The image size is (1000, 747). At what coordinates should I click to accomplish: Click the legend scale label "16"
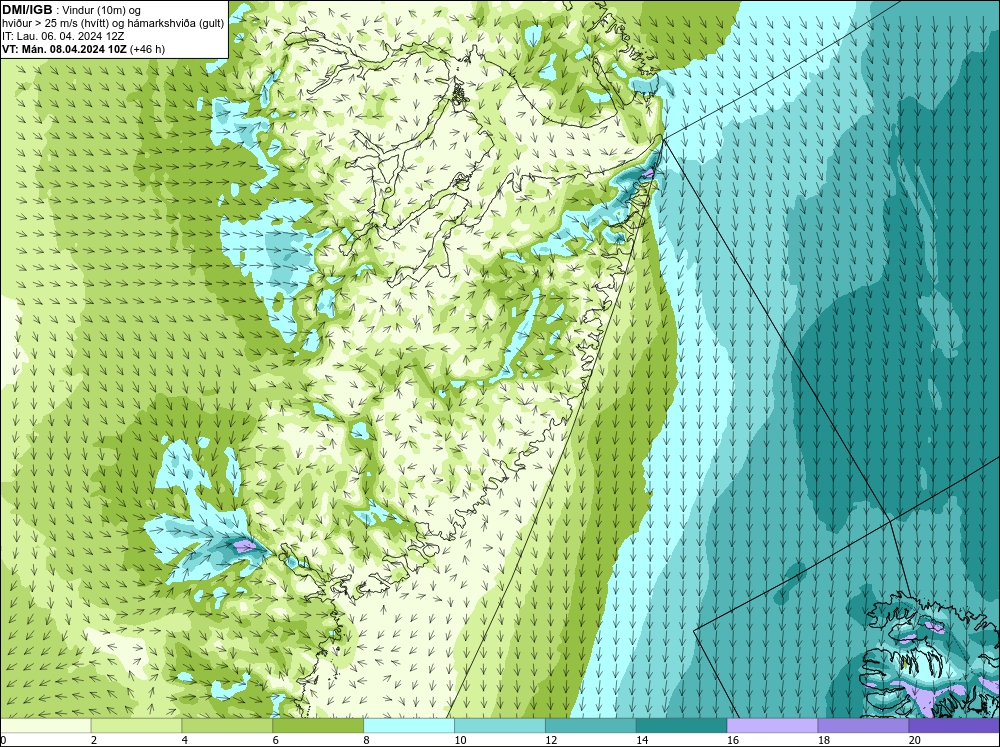733,740
